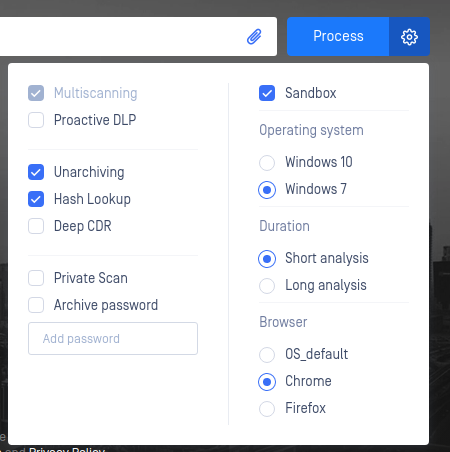The width and height of the screenshot is (450, 452).
Task: Uncheck the Unarchiving option
Action: [x=36, y=172]
